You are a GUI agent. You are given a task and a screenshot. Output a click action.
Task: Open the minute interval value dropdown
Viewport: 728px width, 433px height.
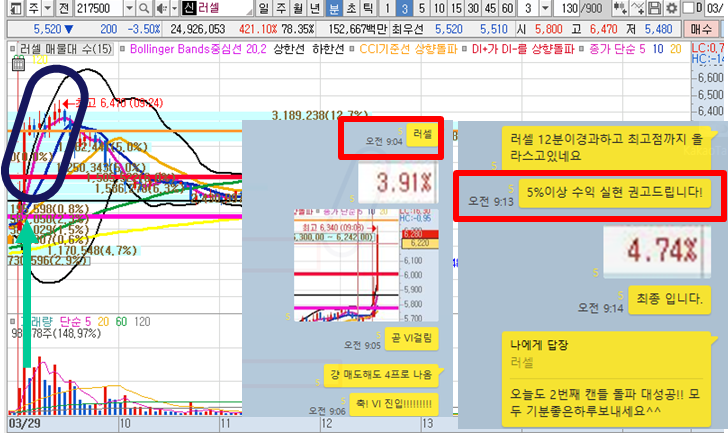point(546,8)
